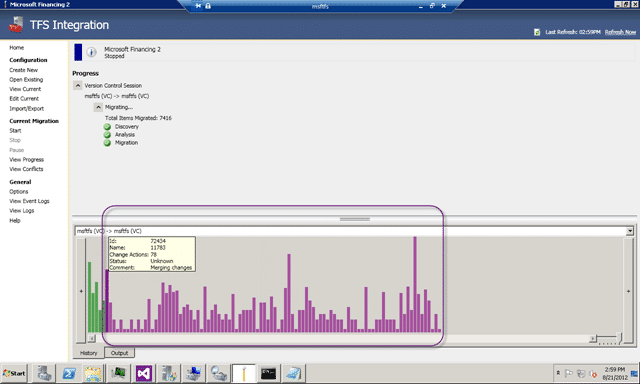Open Help in sidebar

tap(15, 220)
